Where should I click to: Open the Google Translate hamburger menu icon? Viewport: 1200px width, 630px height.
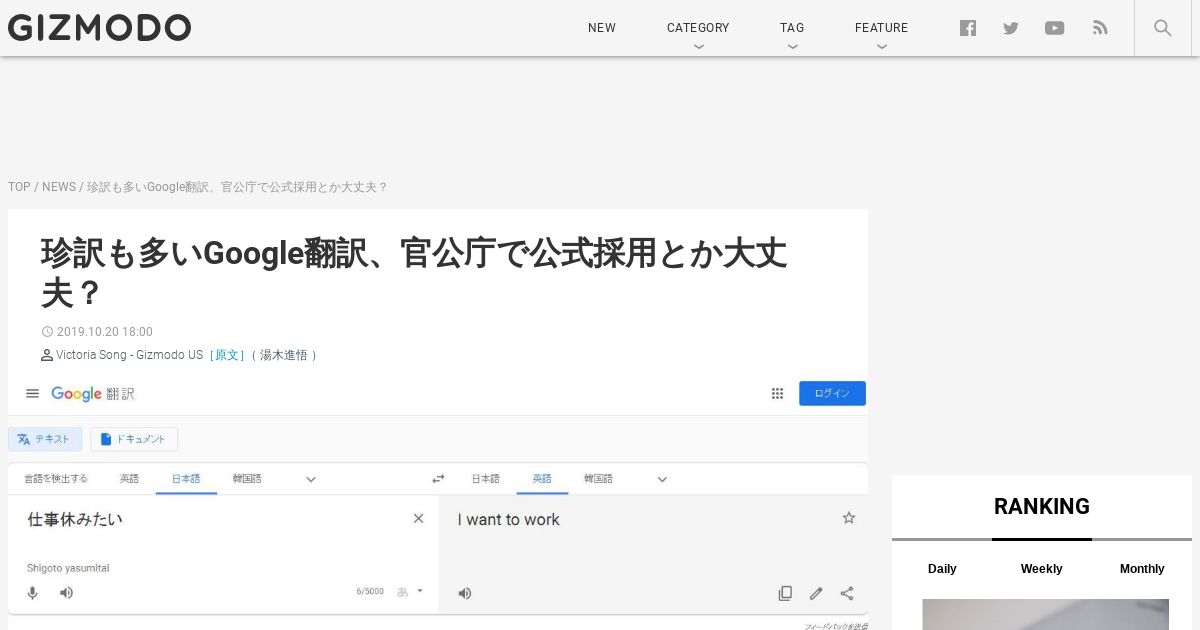tap(32, 394)
